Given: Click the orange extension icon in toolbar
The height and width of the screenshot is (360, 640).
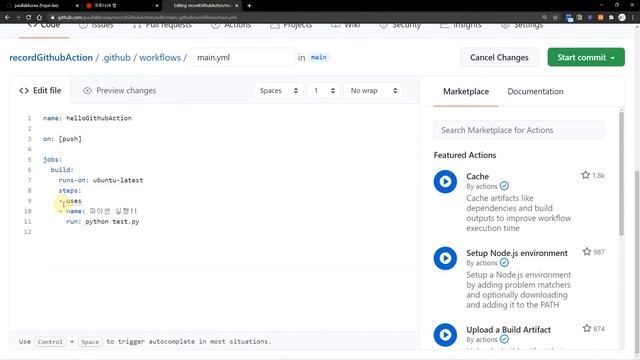Looking at the screenshot, I should [x=600, y=18].
